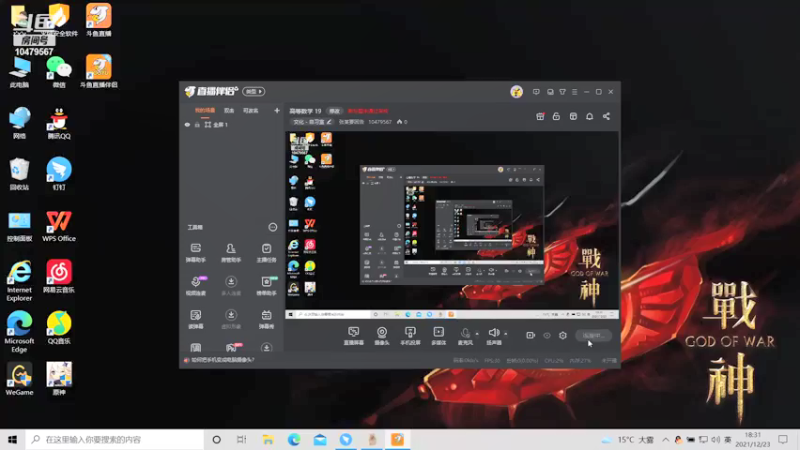Viewport: 800px width, 450px height.
Task: Switch to the second scene tab
Action: 229,111
